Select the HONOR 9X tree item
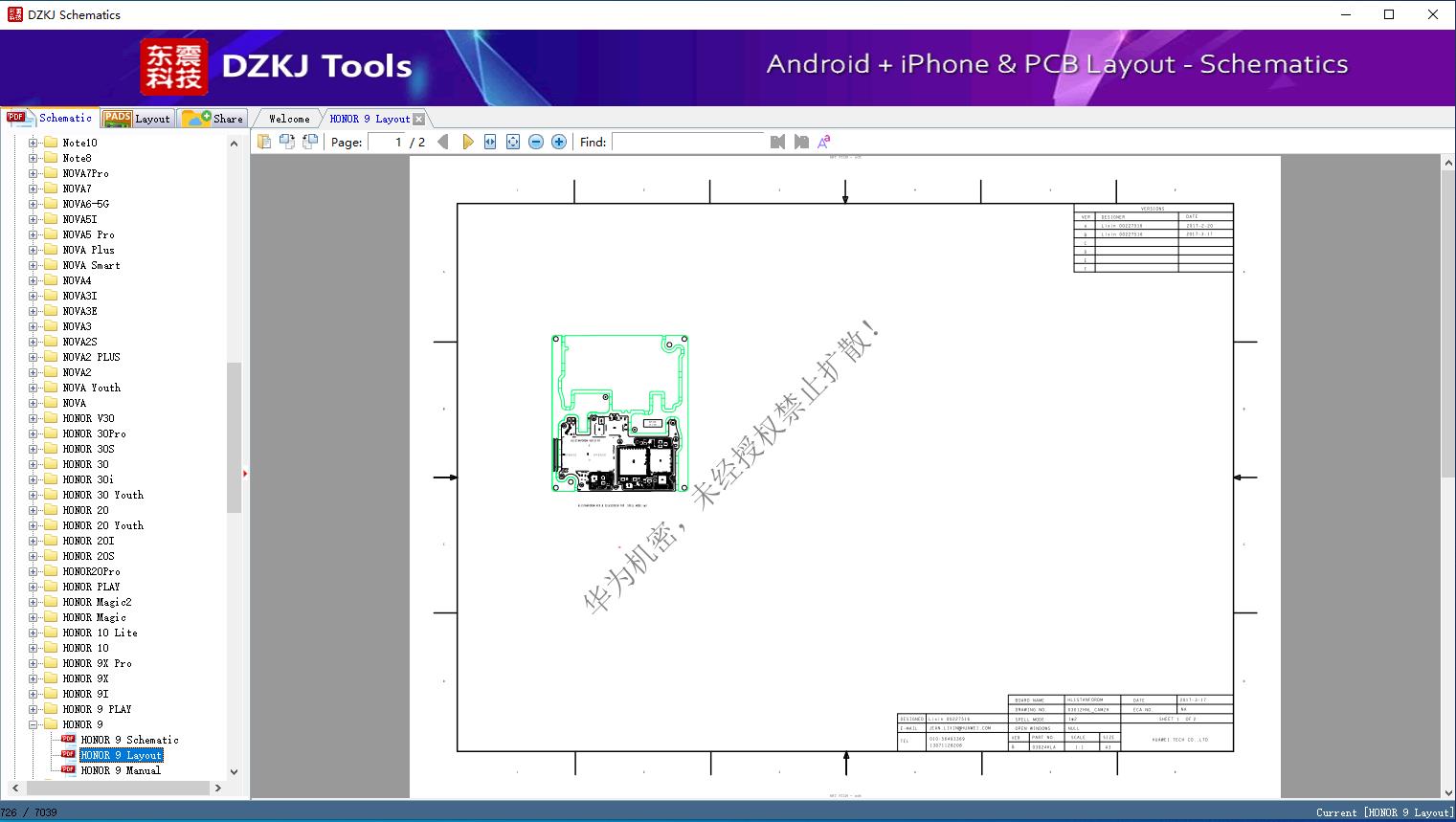This screenshot has height=822, width=1456. point(86,678)
